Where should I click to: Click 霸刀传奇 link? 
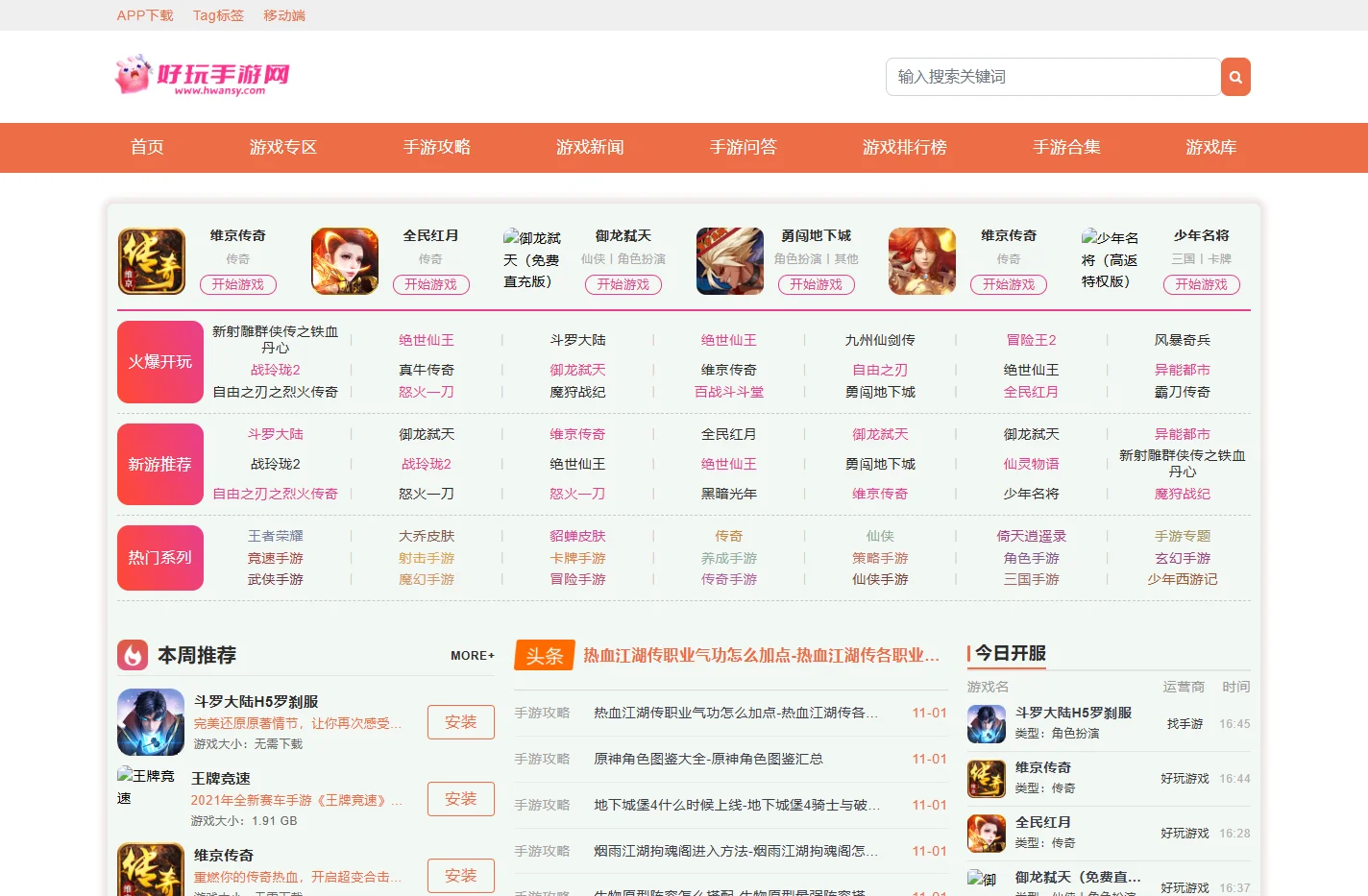coord(1183,392)
